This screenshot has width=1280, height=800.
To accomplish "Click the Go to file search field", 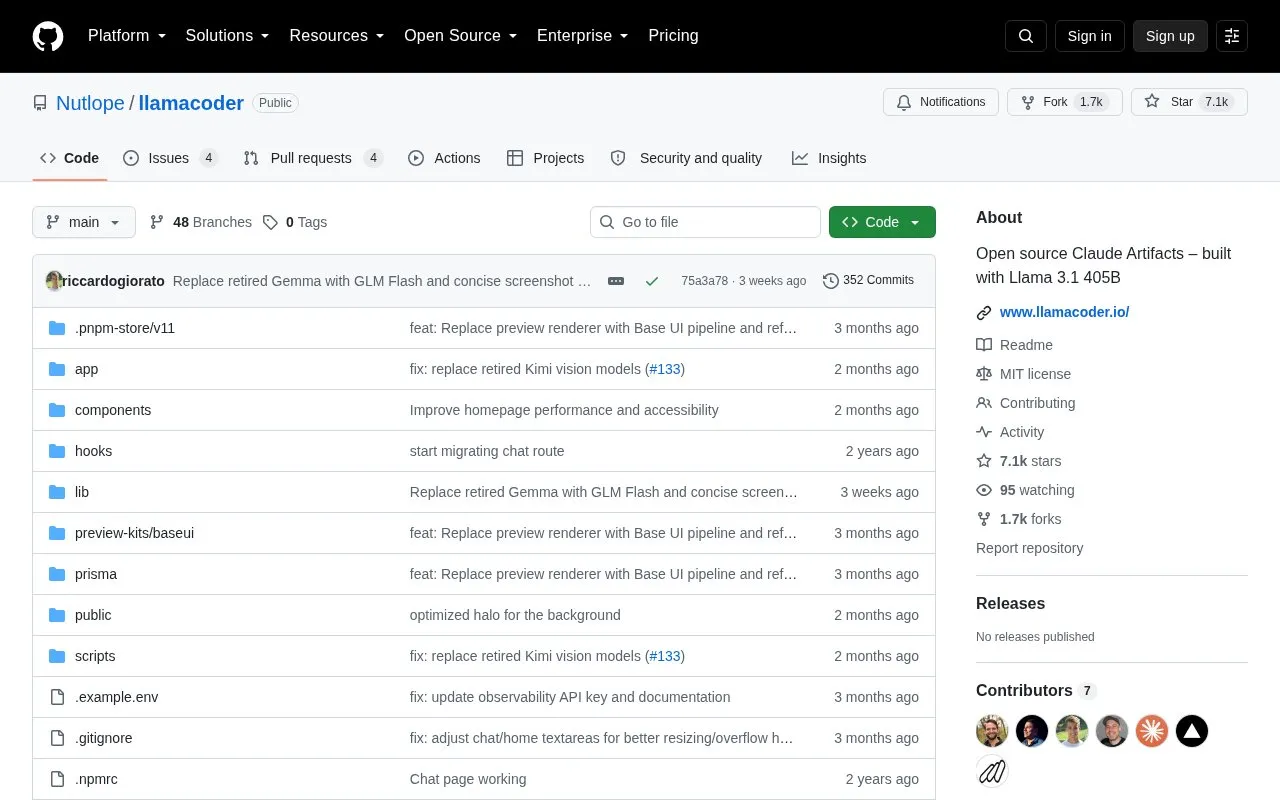I will click(705, 222).
